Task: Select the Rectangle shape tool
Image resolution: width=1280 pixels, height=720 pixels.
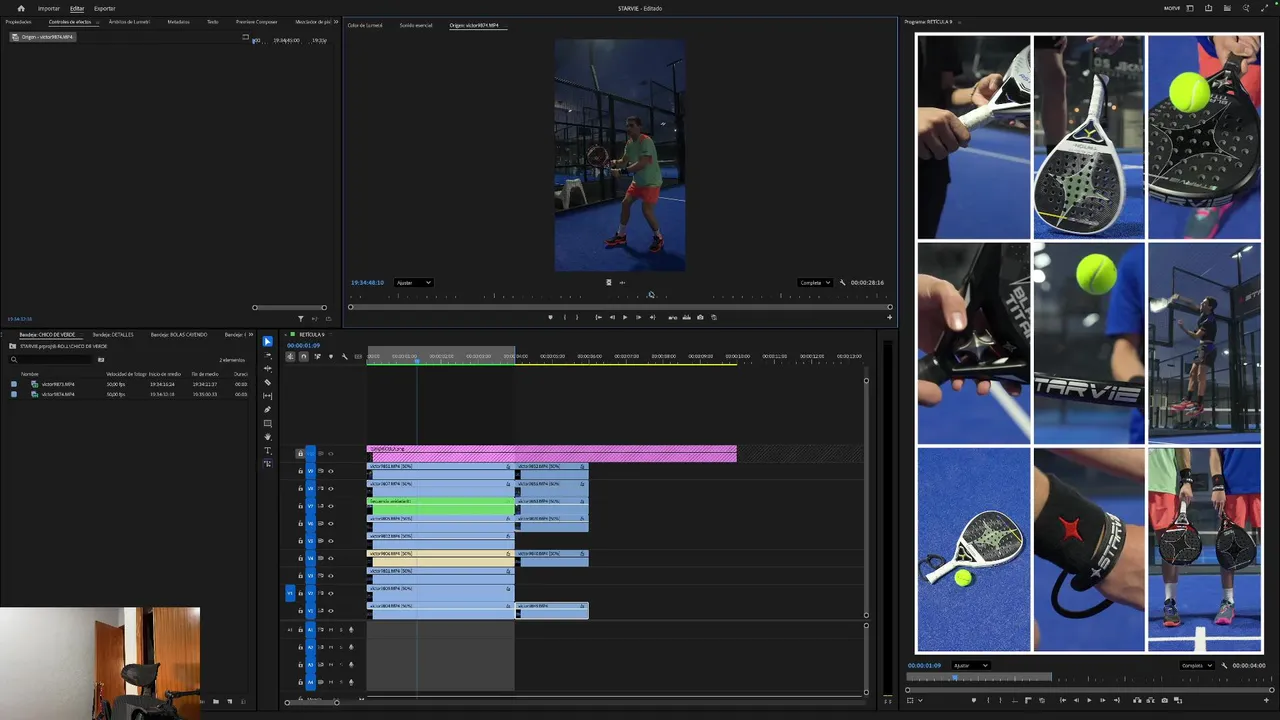Action: pyautogui.click(x=267, y=423)
